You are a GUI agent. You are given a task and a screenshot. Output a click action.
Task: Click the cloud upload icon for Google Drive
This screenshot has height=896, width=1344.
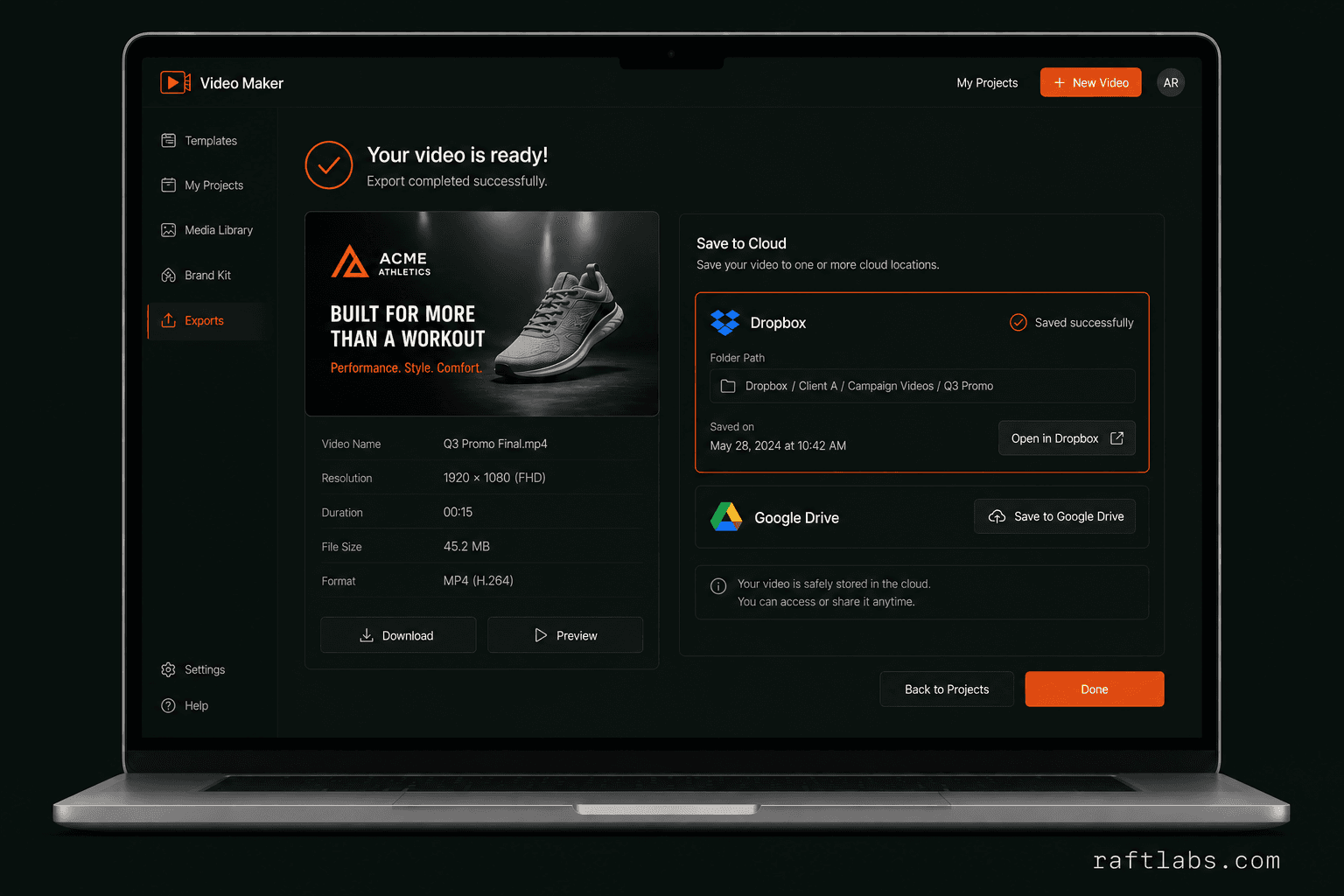point(997,516)
